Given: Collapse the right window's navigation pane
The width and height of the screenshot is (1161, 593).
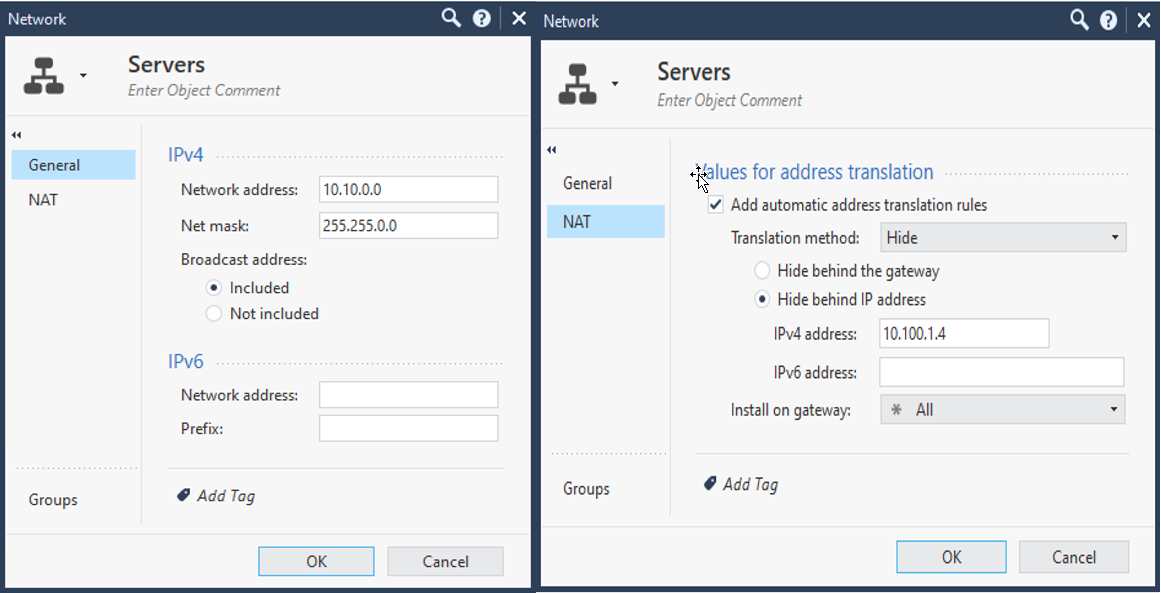Looking at the screenshot, I should pos(551,150).
